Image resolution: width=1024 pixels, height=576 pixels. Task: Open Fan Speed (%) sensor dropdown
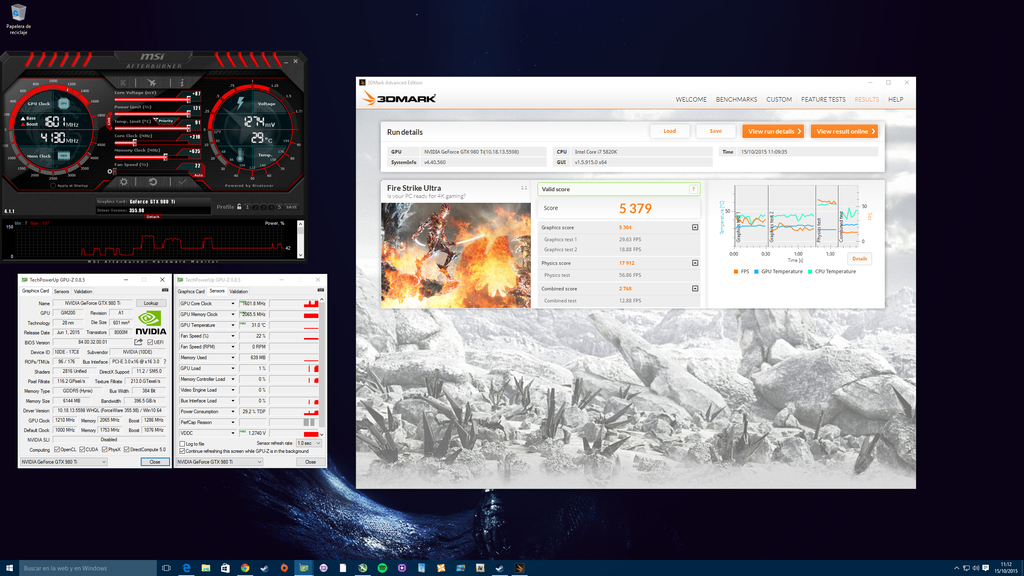point(232,336)
